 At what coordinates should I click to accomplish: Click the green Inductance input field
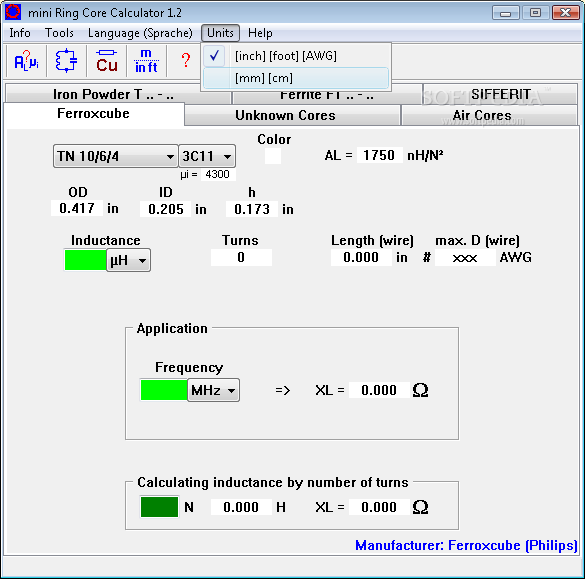(85, 260)
